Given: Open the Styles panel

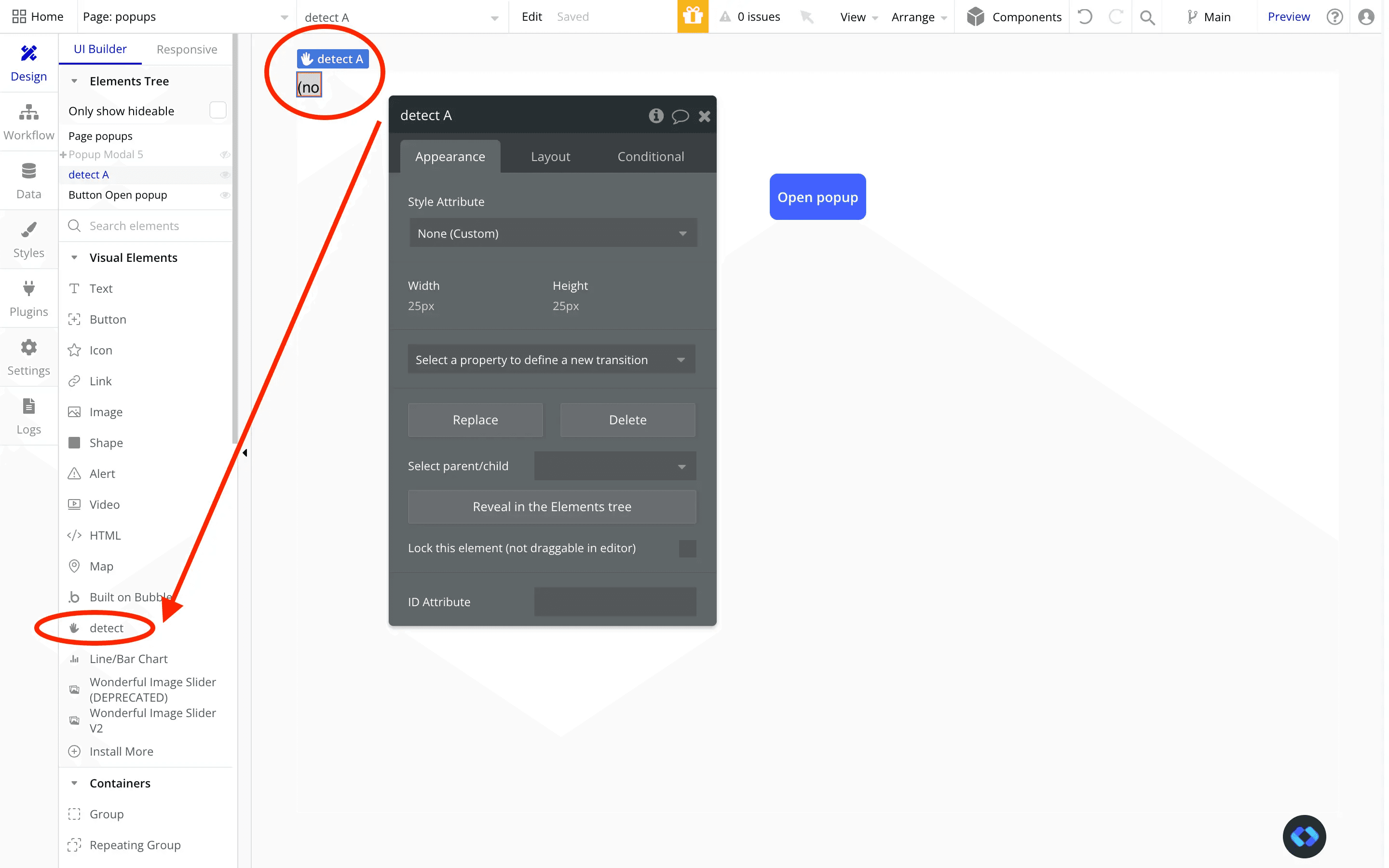Looking at the screenshot, I should pyautogui.click(x=29, y=239).
